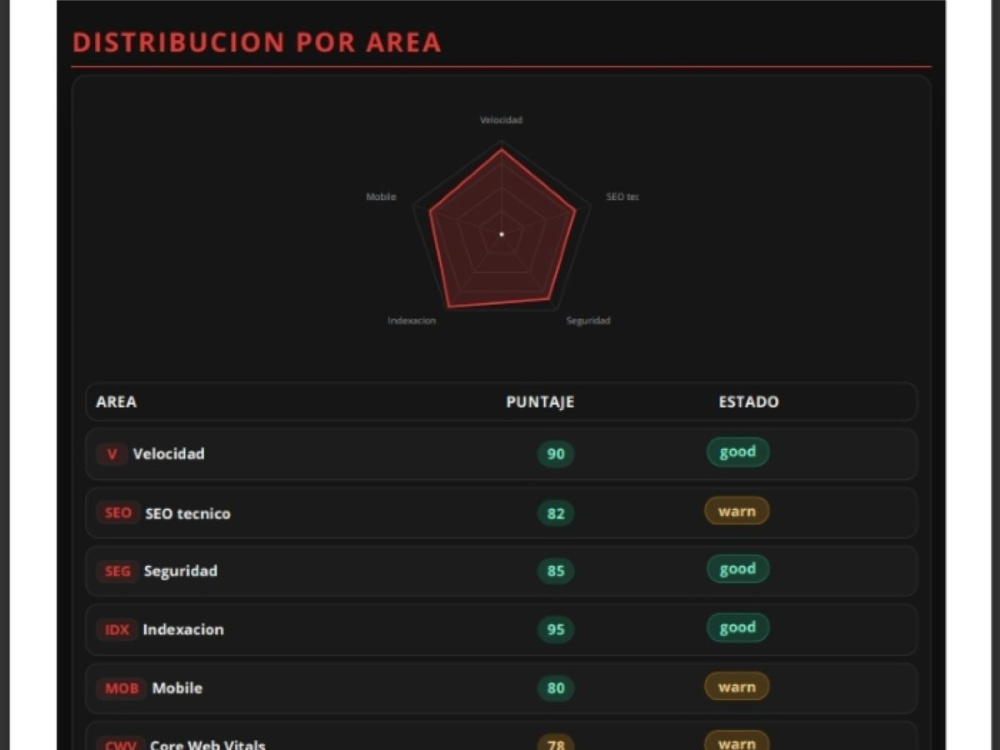
Task: Click the Velocidad label on radar chart
Action: tap(501, 120)
